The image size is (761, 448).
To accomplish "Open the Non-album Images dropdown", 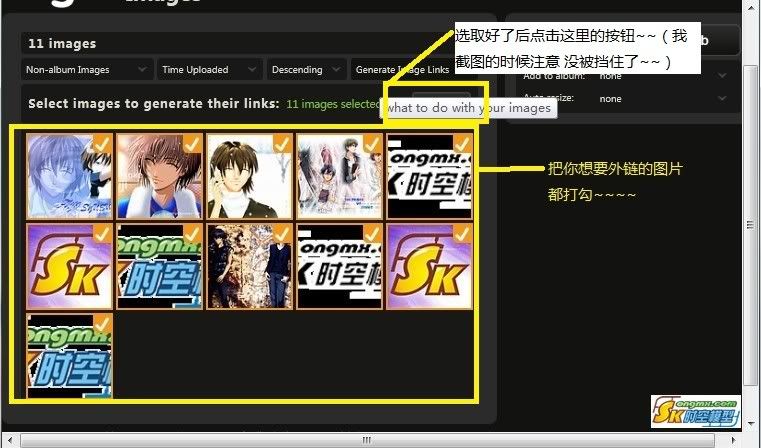I will (x=87, y=69).
